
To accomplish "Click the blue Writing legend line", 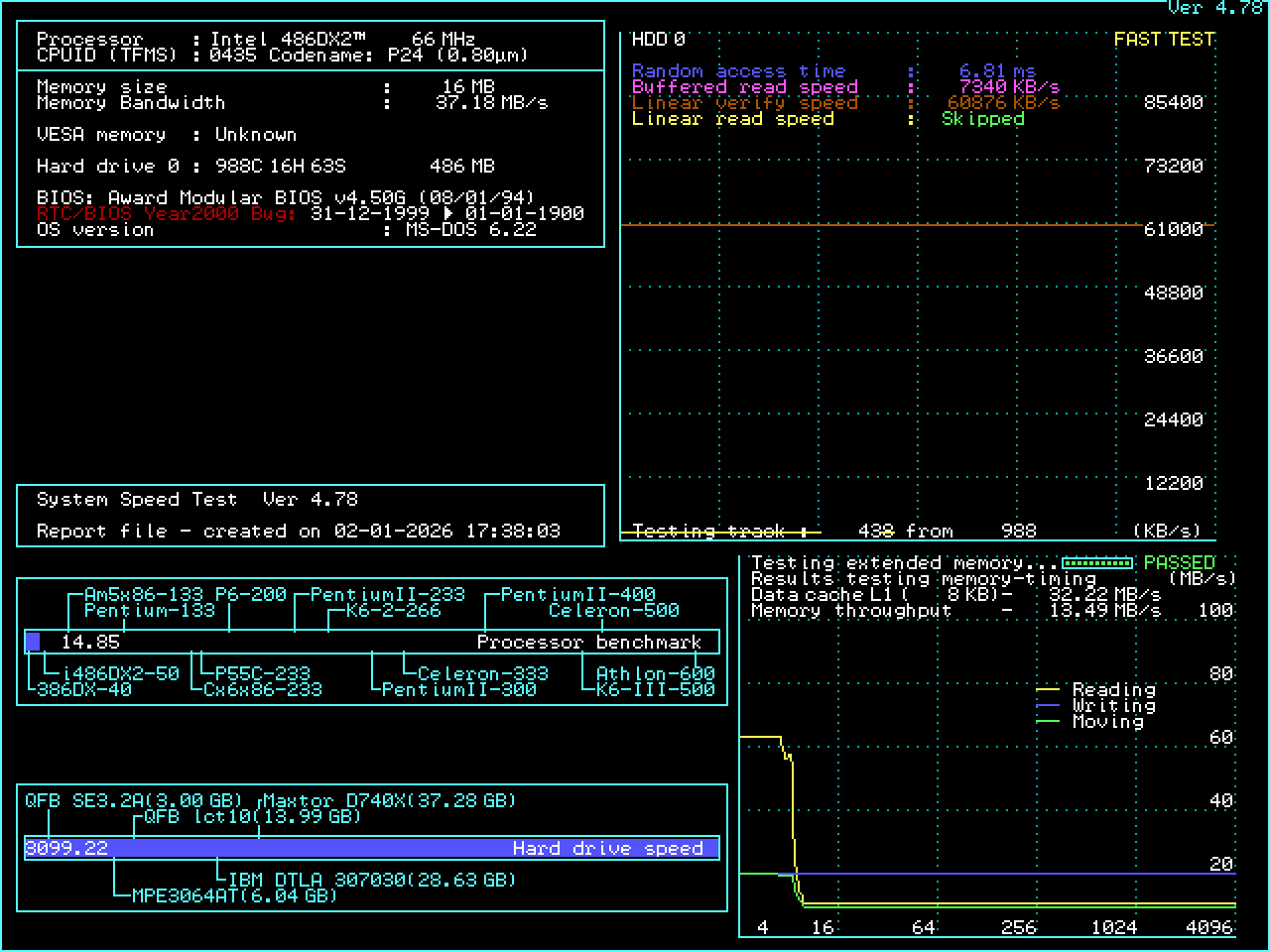I will [x=1048, y=705].
